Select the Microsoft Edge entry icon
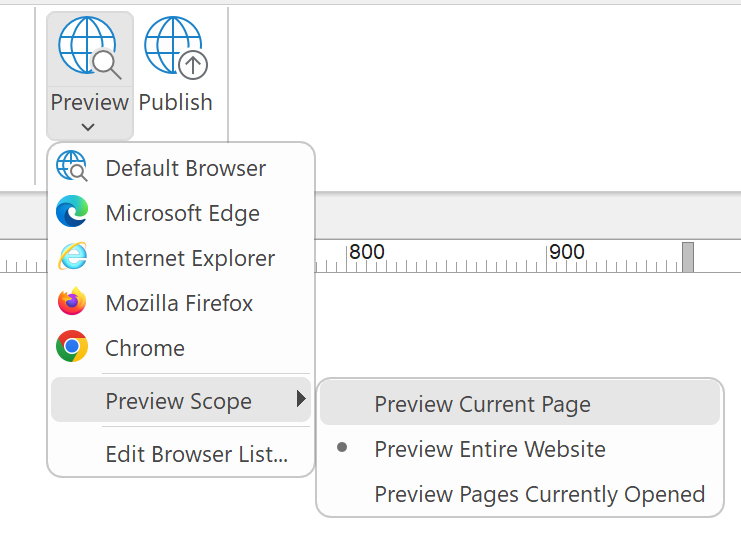Viewport: 741px width, 539px height. pos(72,211)
